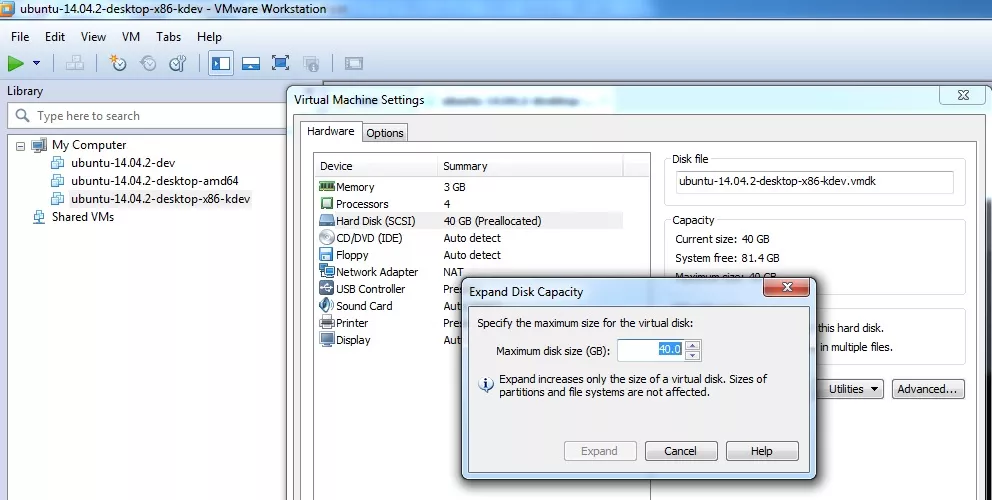Viewport: 992px width, 500px height.
Task: Click the Hard Disk drive icon
Action: (326, 221)
